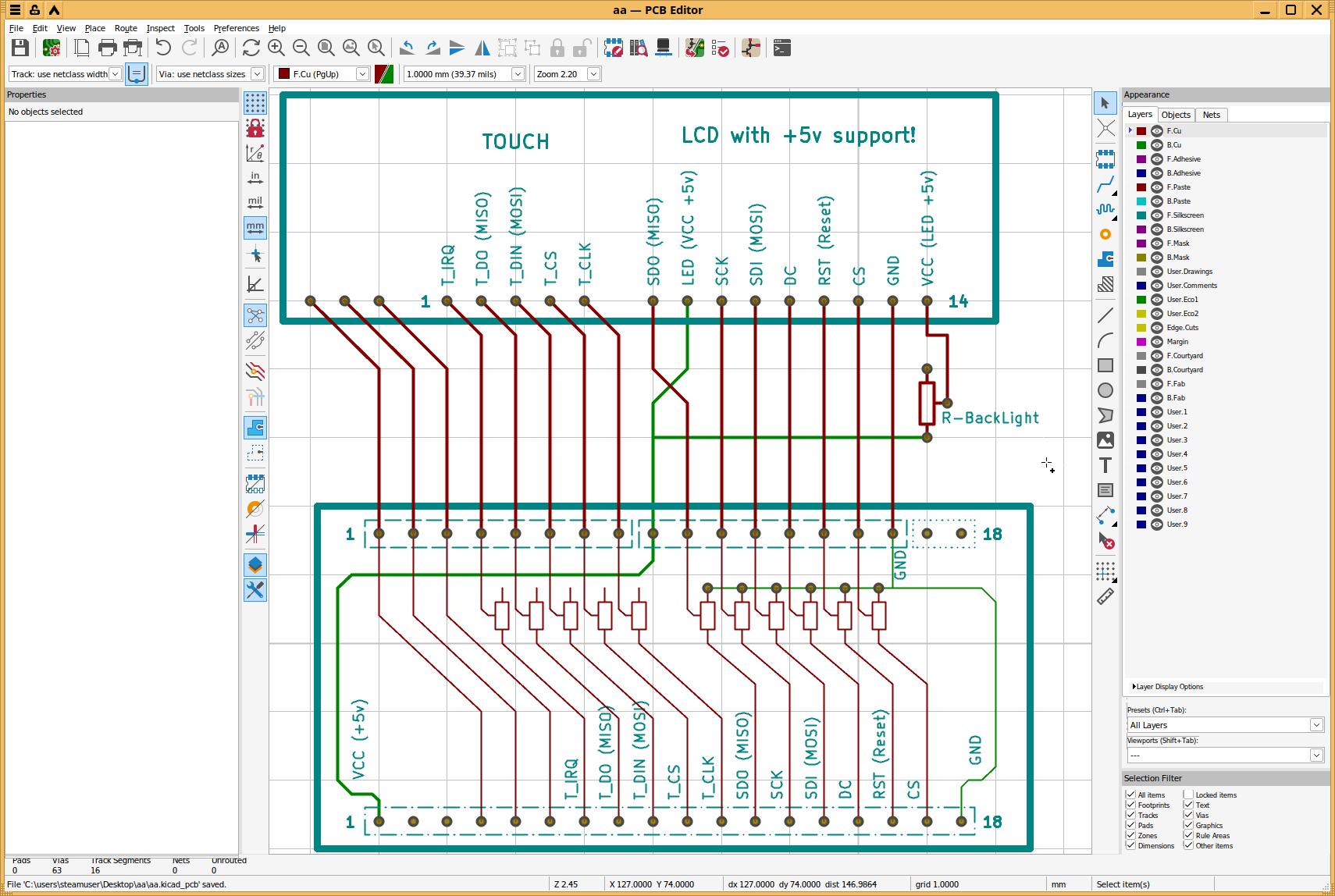Select the Draw Rectangle tool
This screenshot has height=896, width=1335.
[x=1105, y=365]
